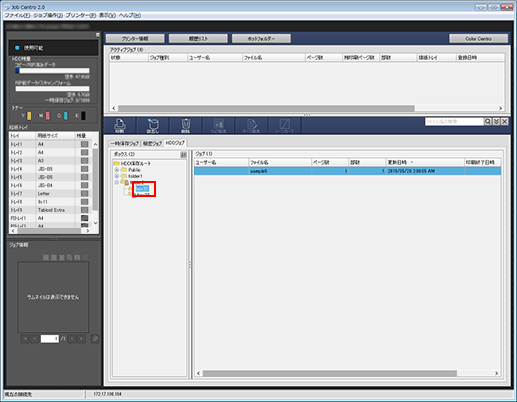This screenshot has width=517, height=402.
Task: Switch to the 一時保存ジョブ tab
Action: click(x=125, y=143)
